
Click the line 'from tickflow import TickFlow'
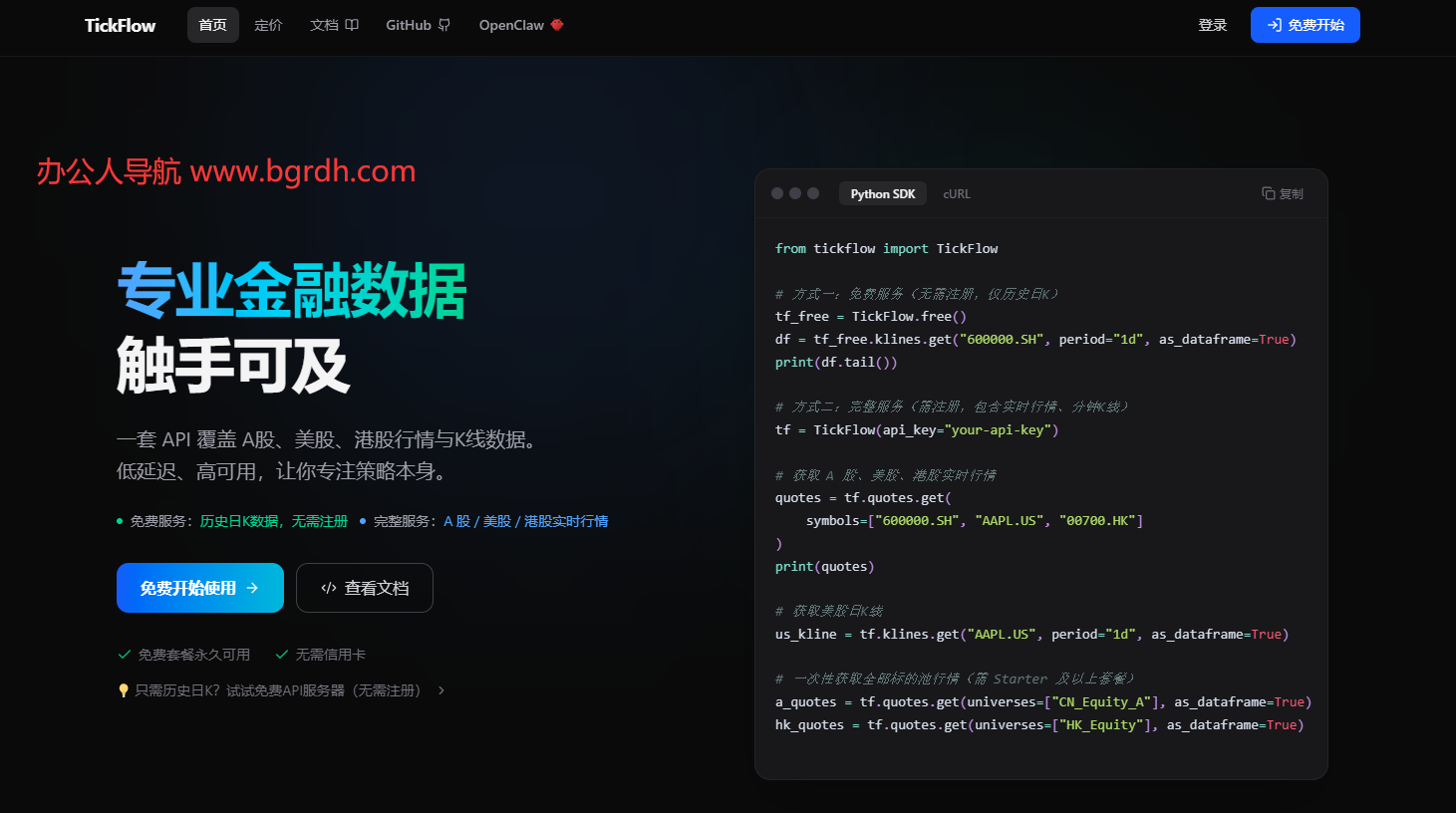[887, 248]
